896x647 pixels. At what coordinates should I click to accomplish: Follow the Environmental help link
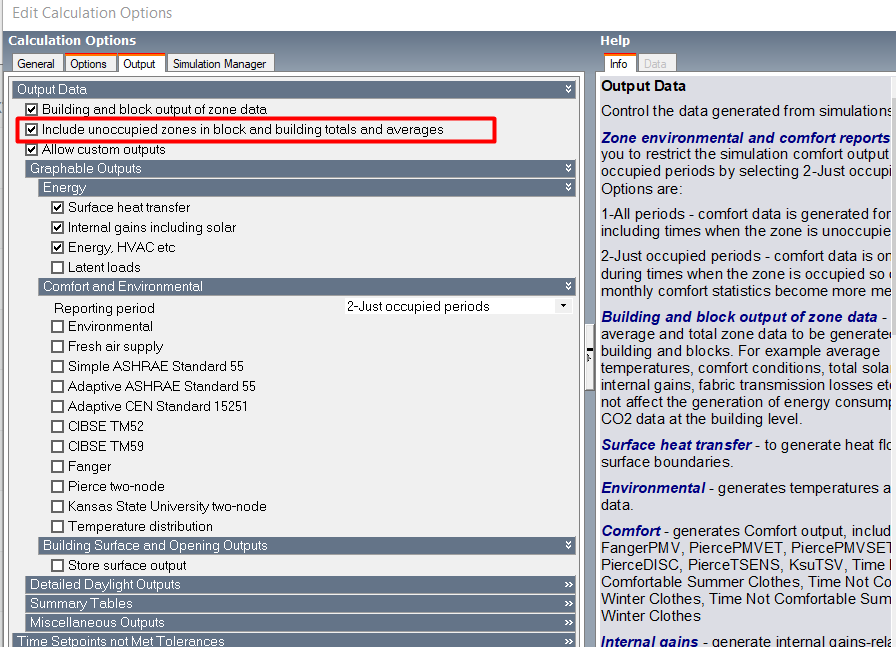(653, 488)
